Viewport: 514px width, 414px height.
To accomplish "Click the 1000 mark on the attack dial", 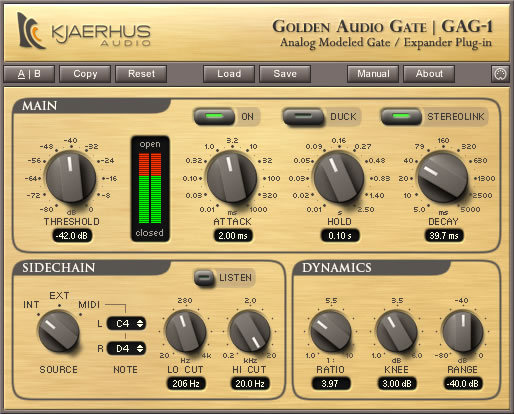I will (259, 209).
